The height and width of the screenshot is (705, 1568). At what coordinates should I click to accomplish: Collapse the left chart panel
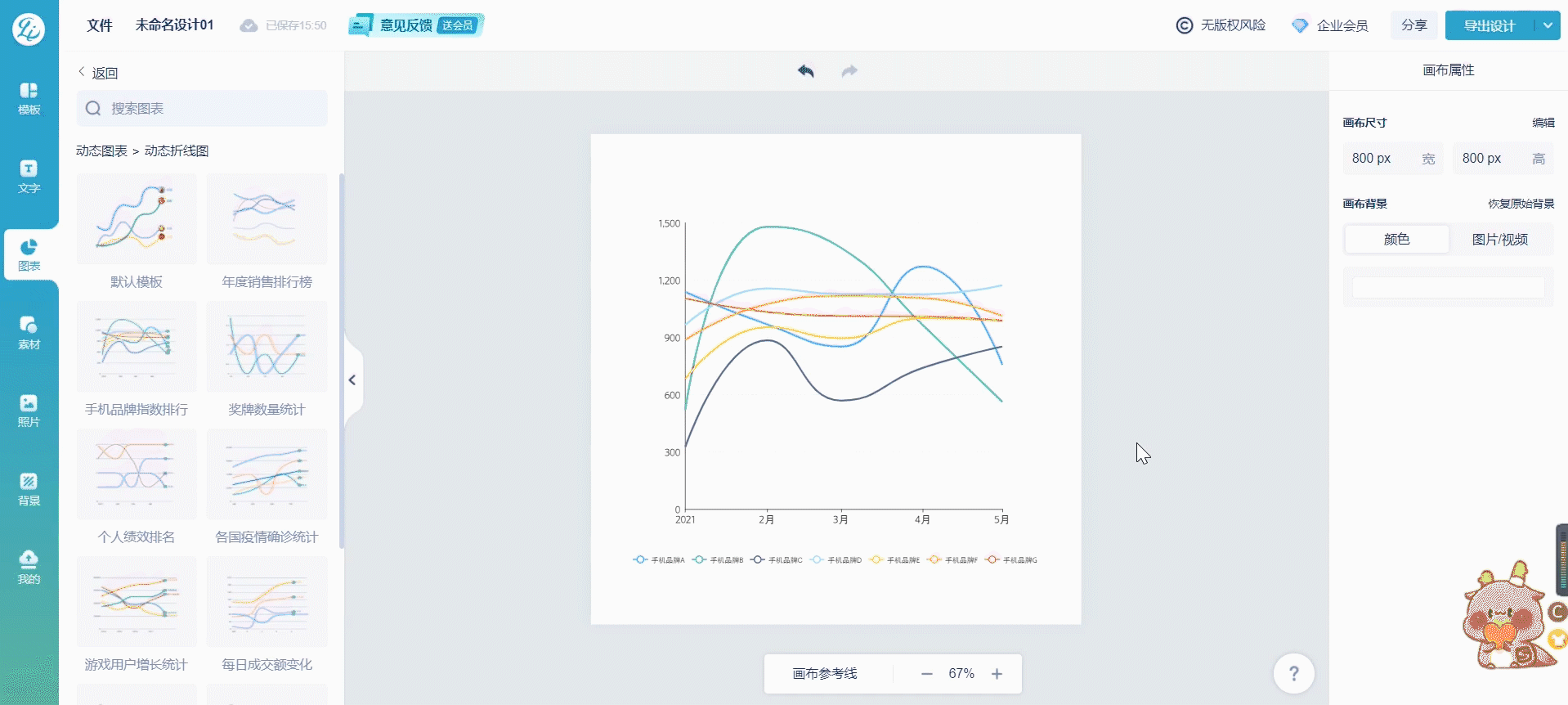coord(352,379)
